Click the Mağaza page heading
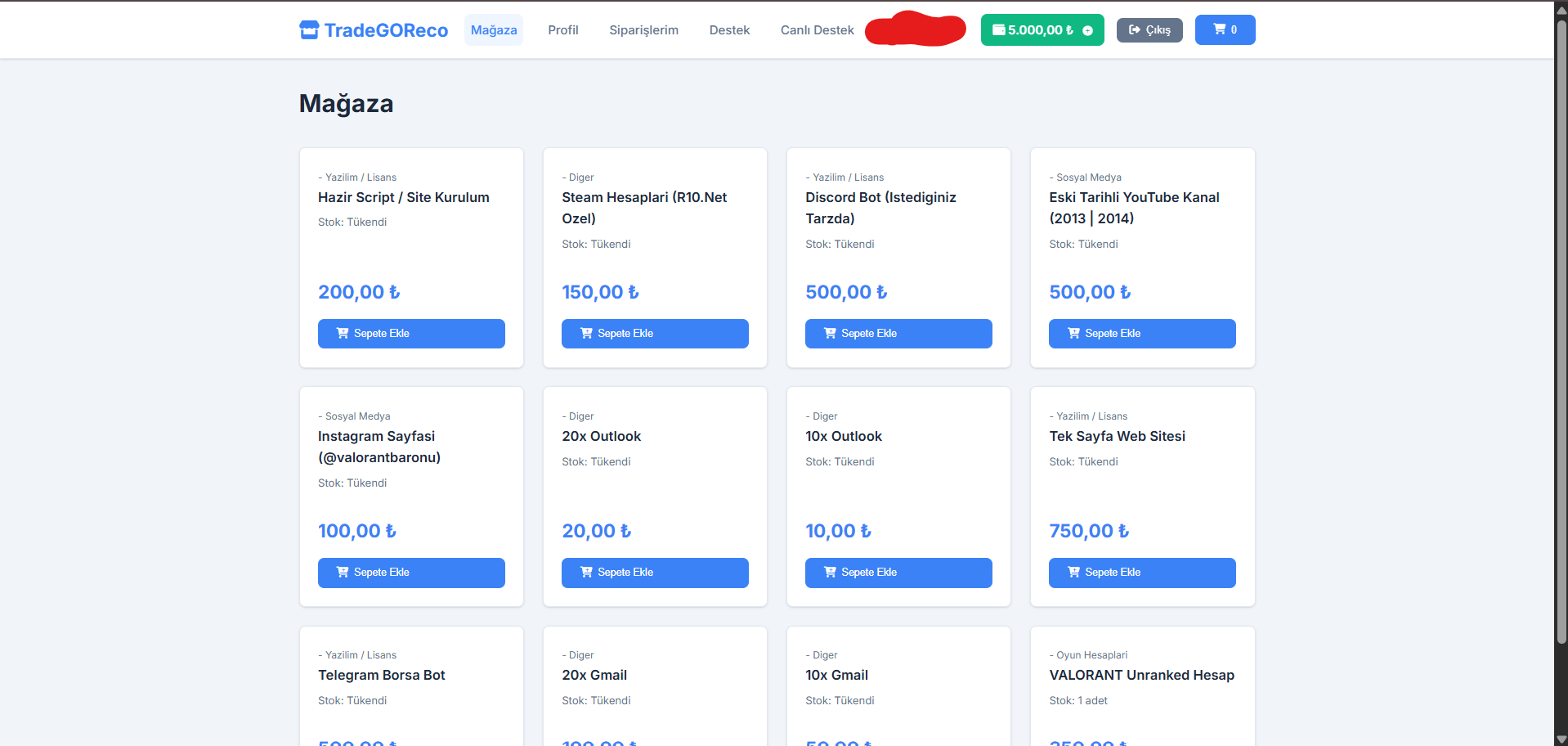 [x=347, y=104]
